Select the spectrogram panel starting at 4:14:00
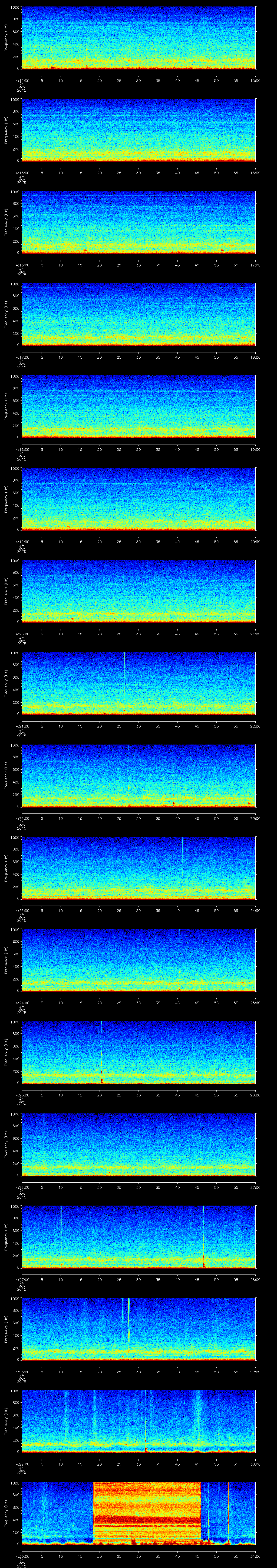This screenshot has height=1568, width=277. [x=138, y=38]
